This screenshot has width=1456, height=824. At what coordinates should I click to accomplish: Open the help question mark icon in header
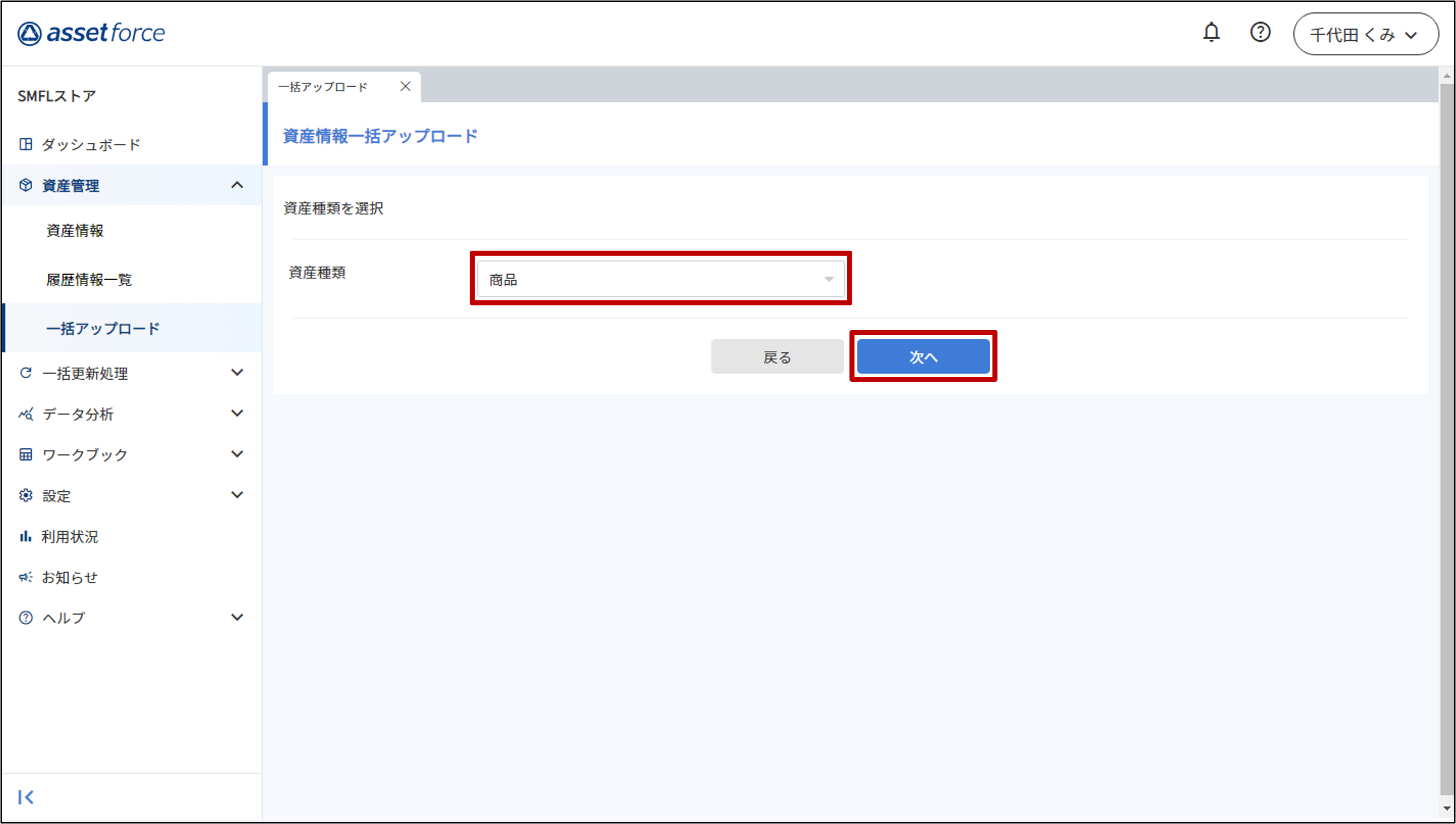pyautogui.click(x=1260, y=33)
